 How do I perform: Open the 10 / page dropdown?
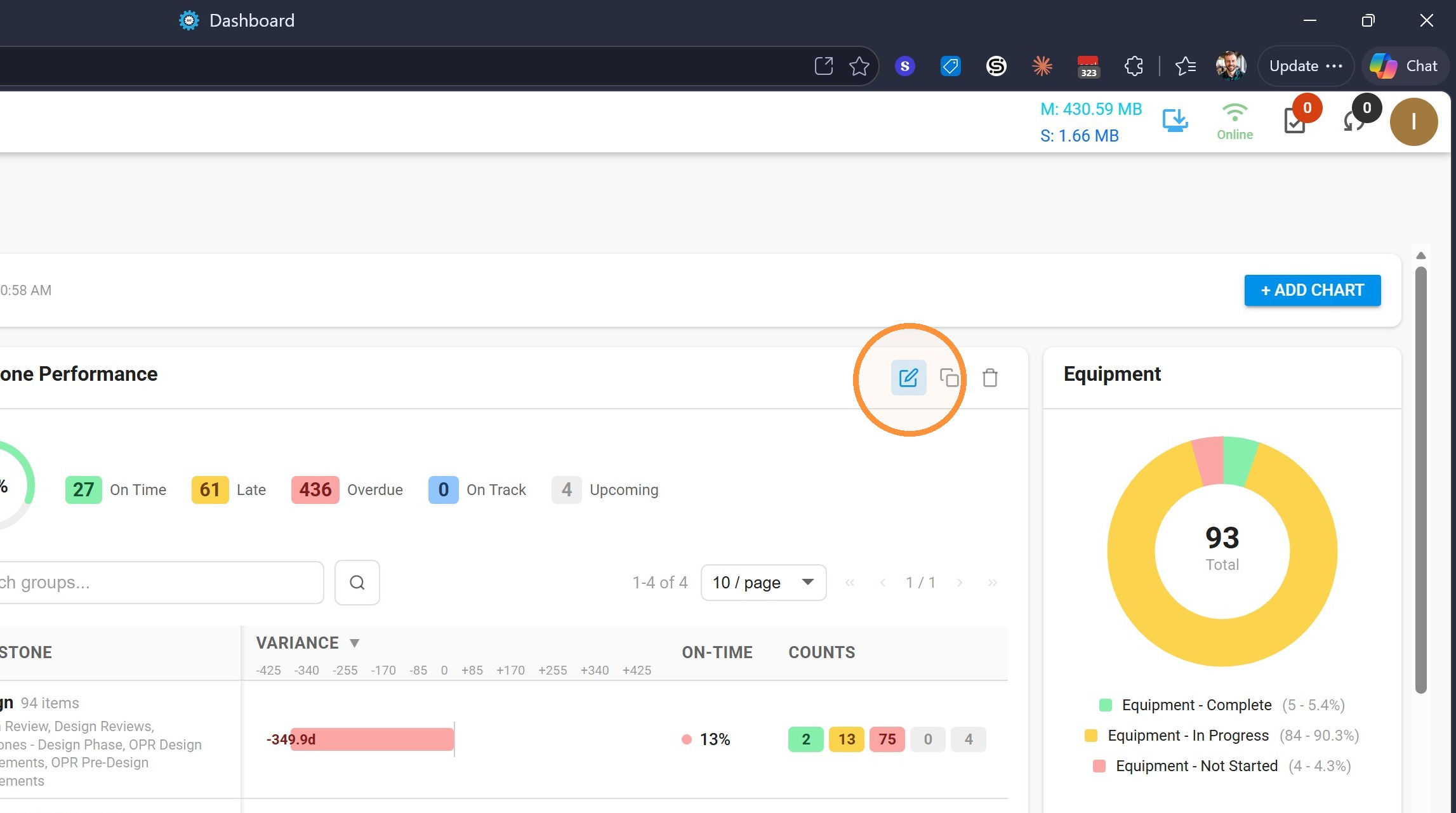764,583
